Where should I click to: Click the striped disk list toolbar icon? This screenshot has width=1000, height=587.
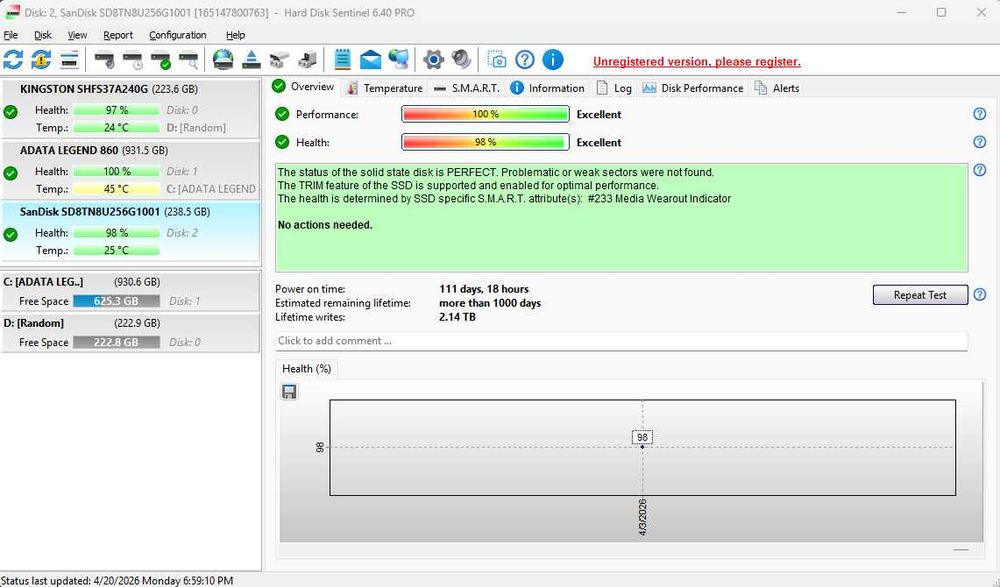[x=69, y=60]
